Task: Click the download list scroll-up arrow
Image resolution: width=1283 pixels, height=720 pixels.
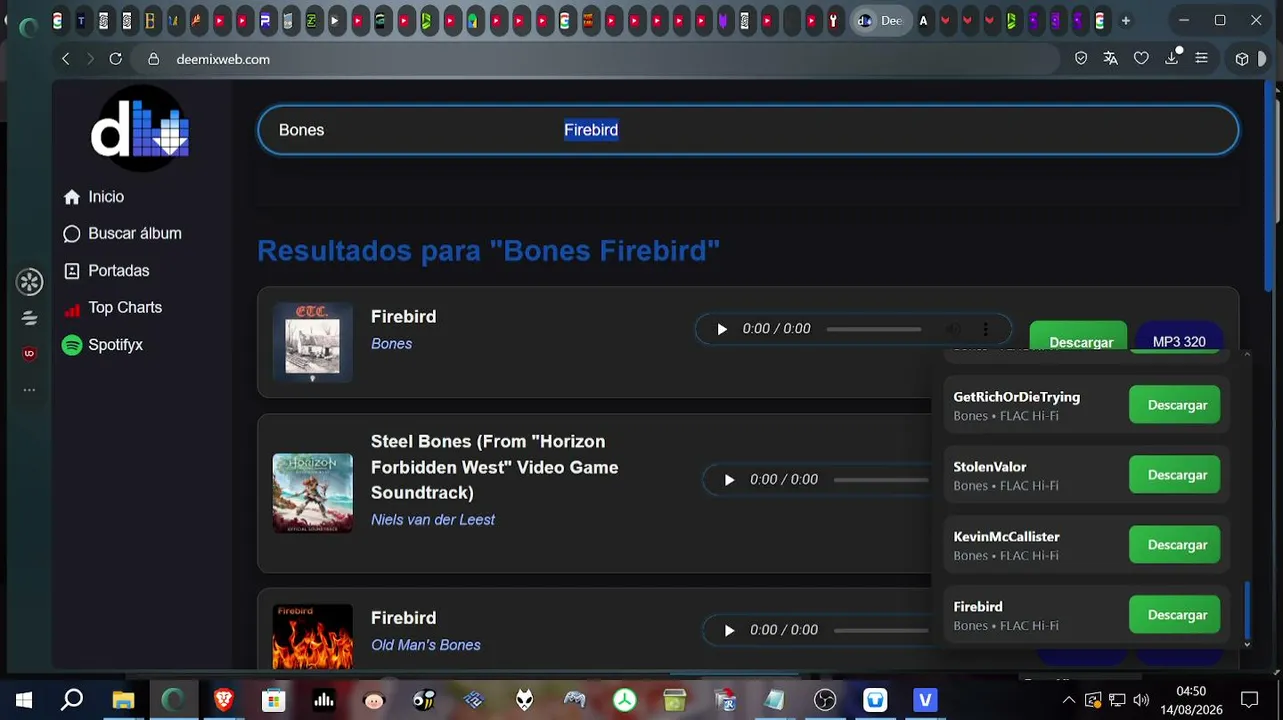Action: tap(1246, 355)
